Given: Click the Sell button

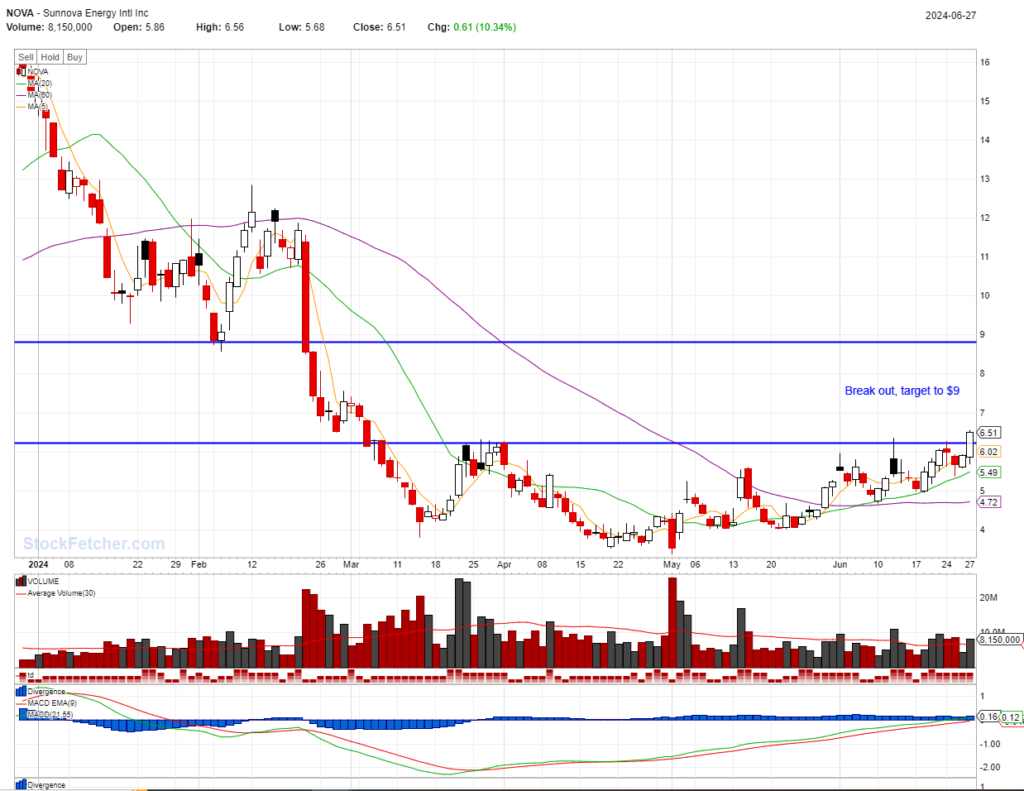Looking at the screenshot, I should point(25,57).
